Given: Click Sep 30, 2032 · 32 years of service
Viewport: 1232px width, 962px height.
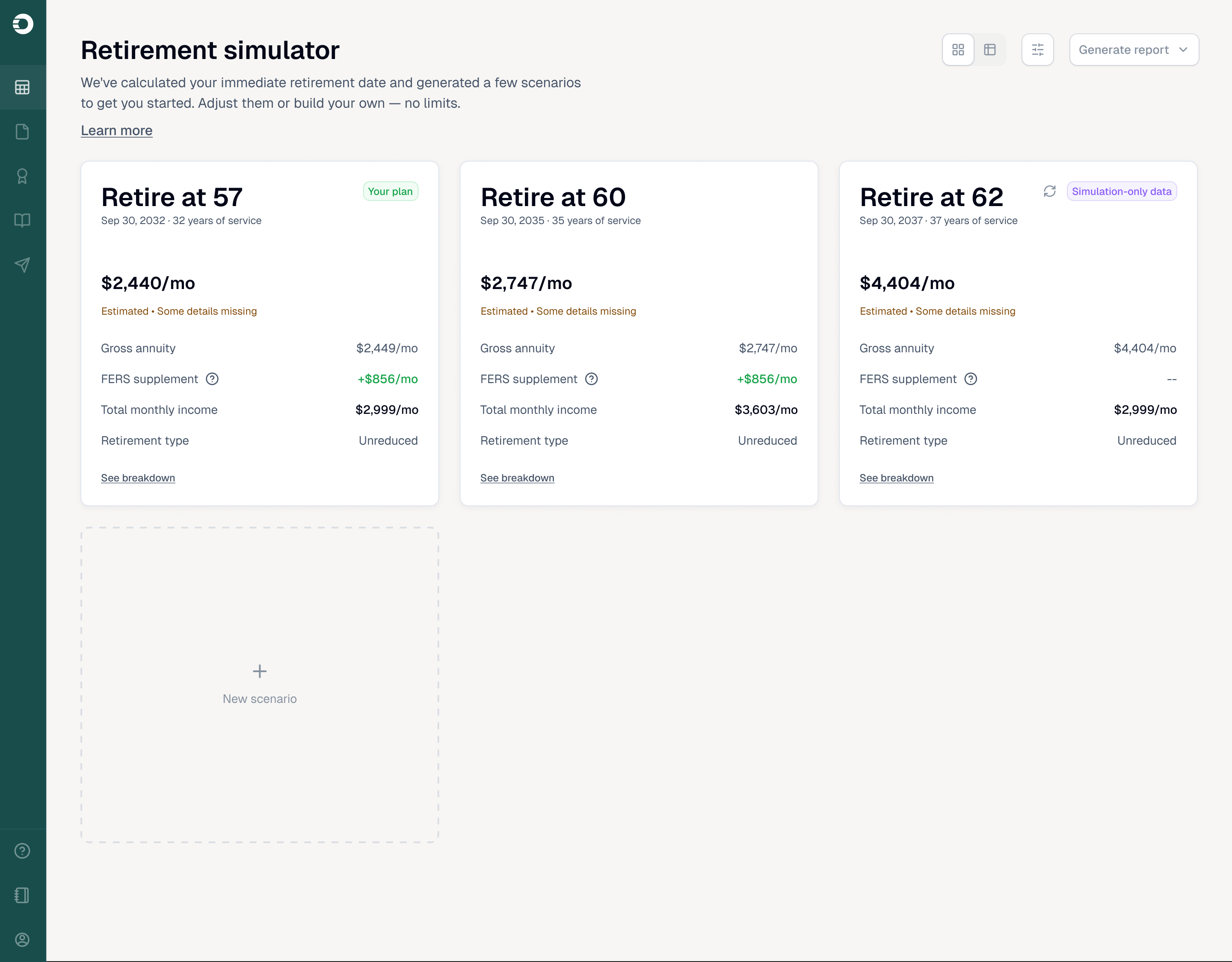Looking at the screenshot, I should click(x=181, y=221).
